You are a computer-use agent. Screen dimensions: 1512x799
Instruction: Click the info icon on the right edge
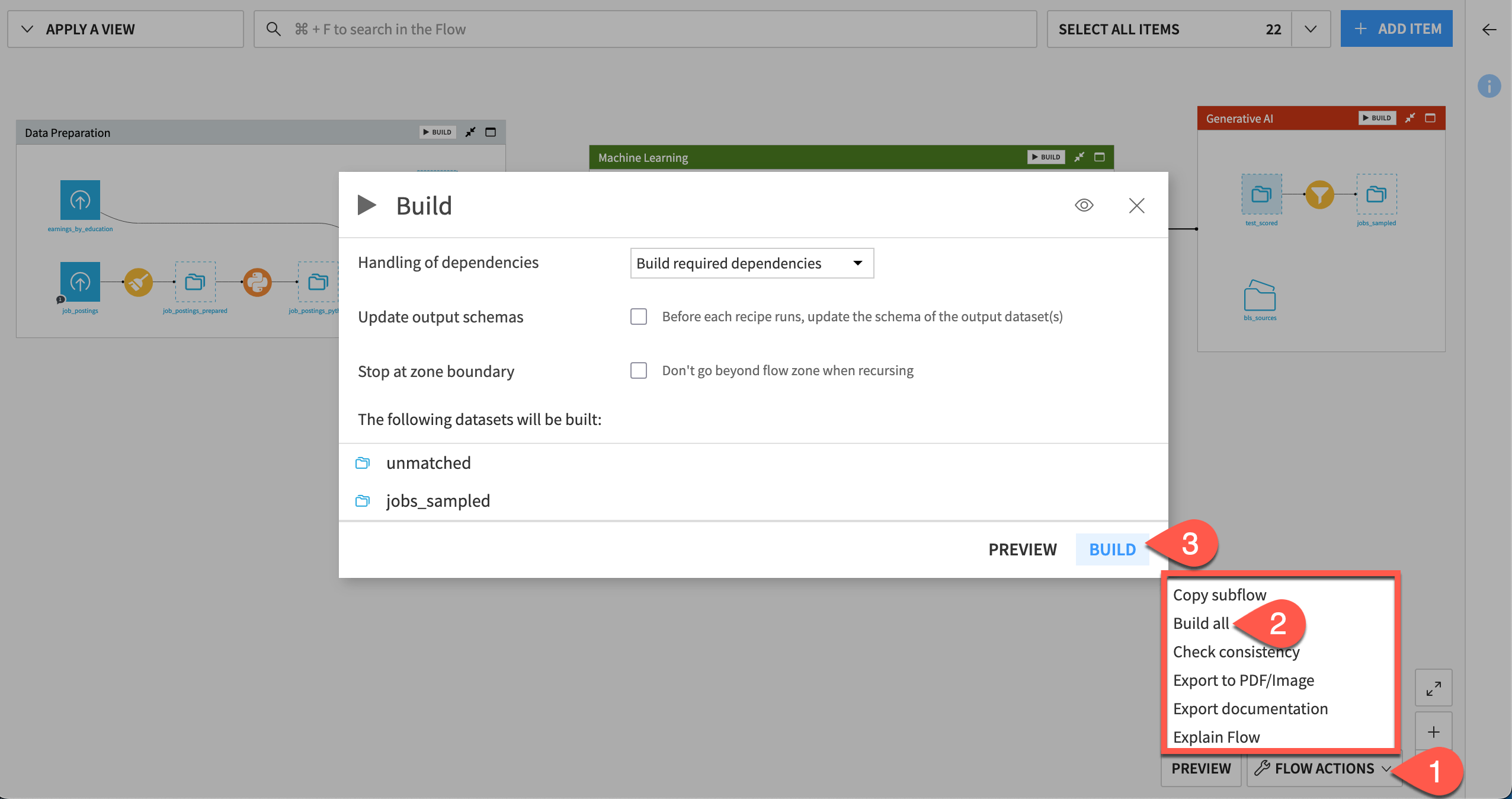click(1490, 87)
